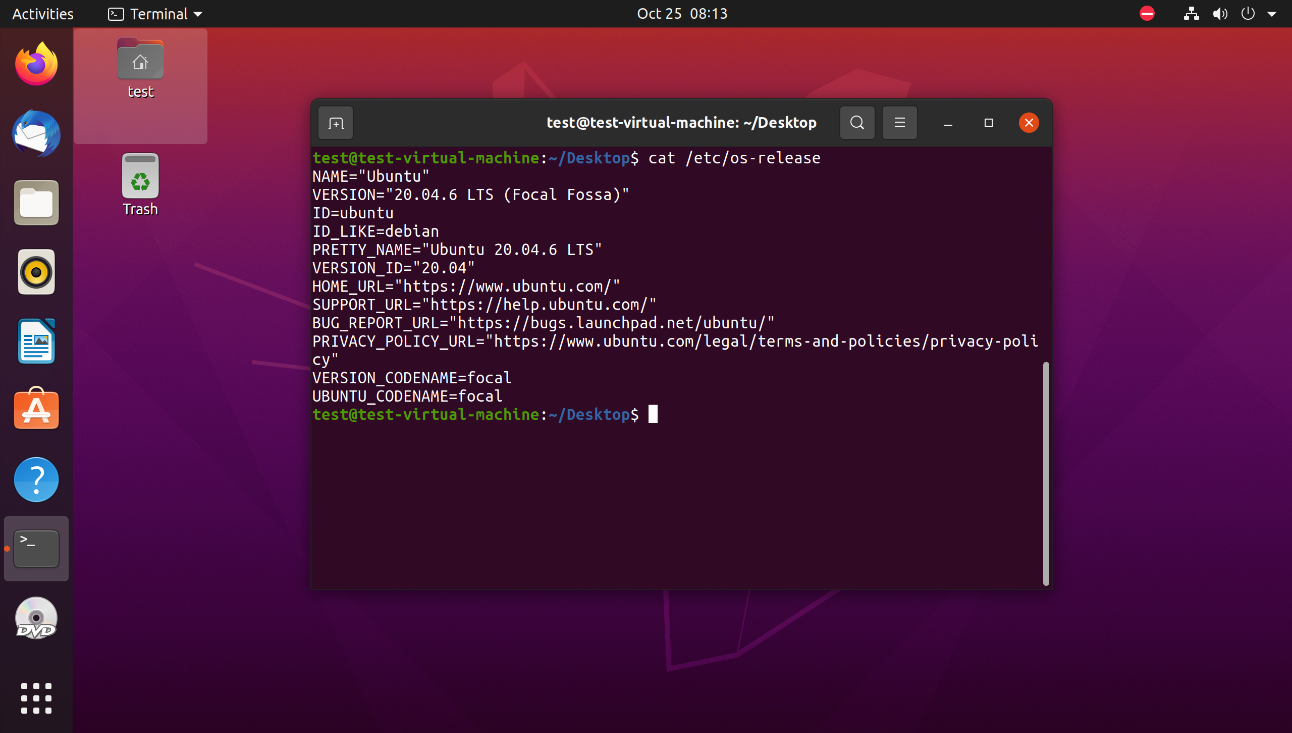
Task: Click the Terminal title bar text
Action: pos(682,123)
